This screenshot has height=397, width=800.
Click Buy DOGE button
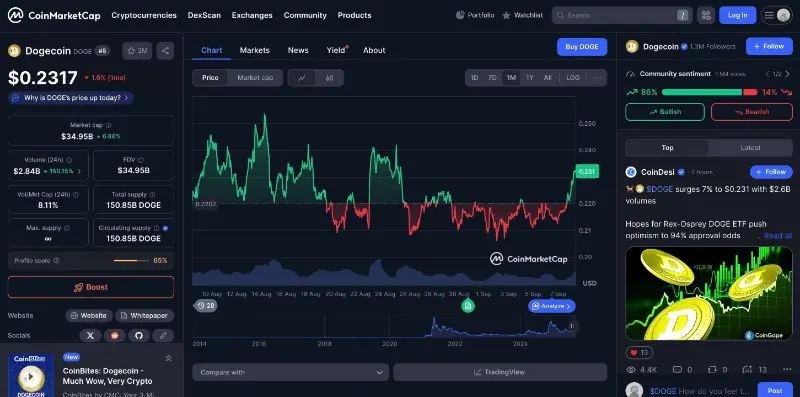(x=582, y=46)
